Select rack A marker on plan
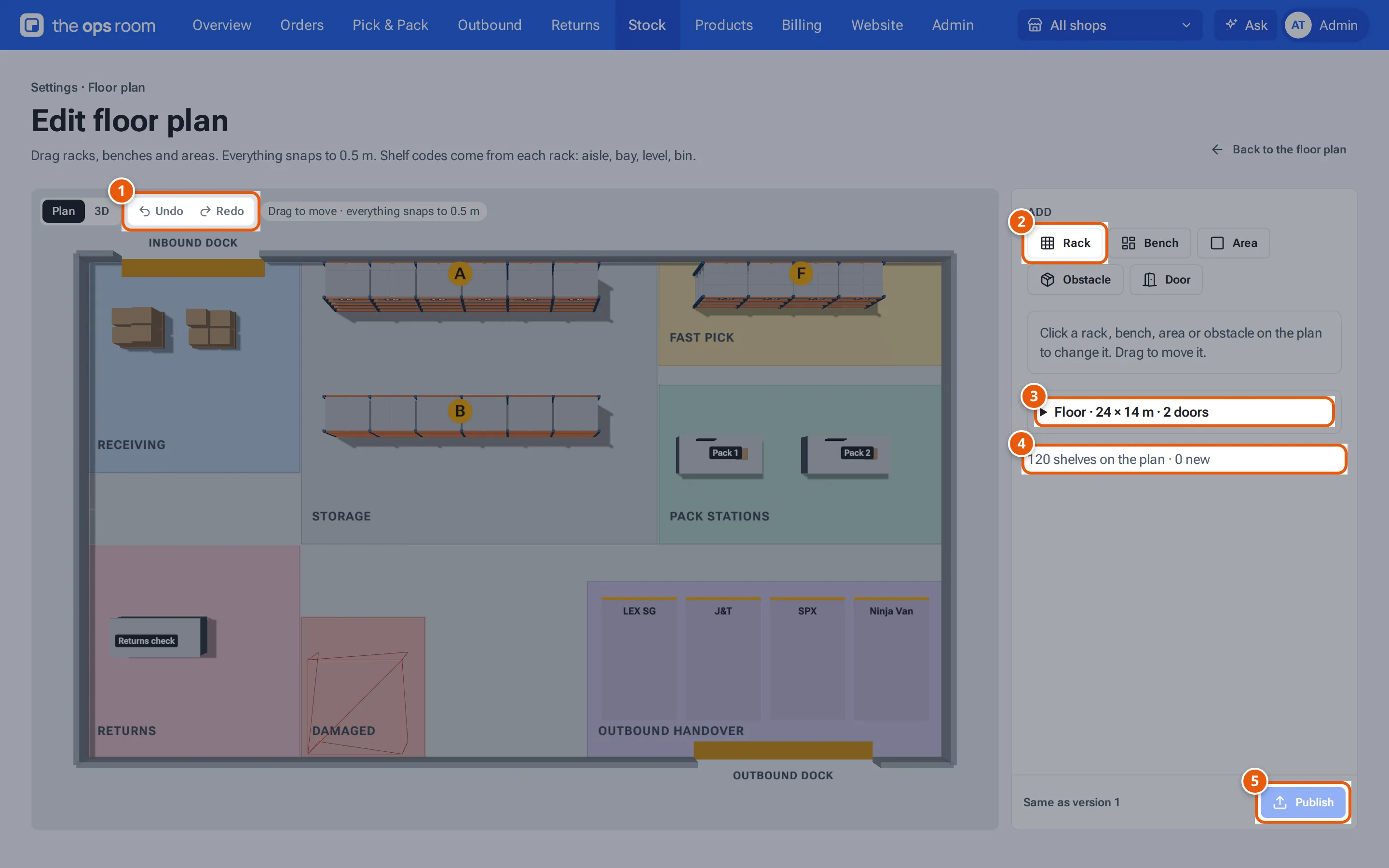This screenshot has height=868, width=1389. tap(460, 274)
